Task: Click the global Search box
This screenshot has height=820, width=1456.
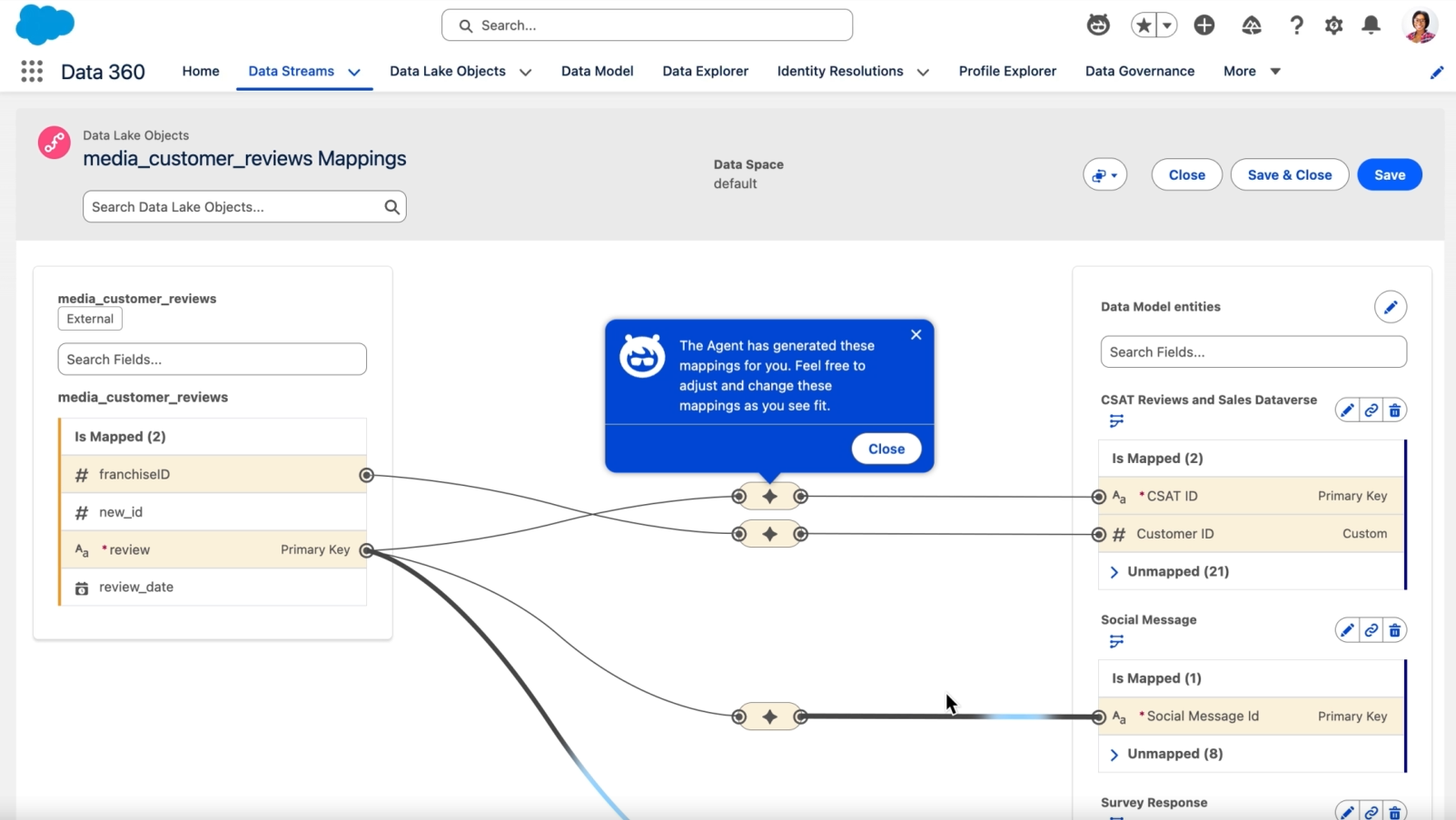Action: click(x=647, y=25)
